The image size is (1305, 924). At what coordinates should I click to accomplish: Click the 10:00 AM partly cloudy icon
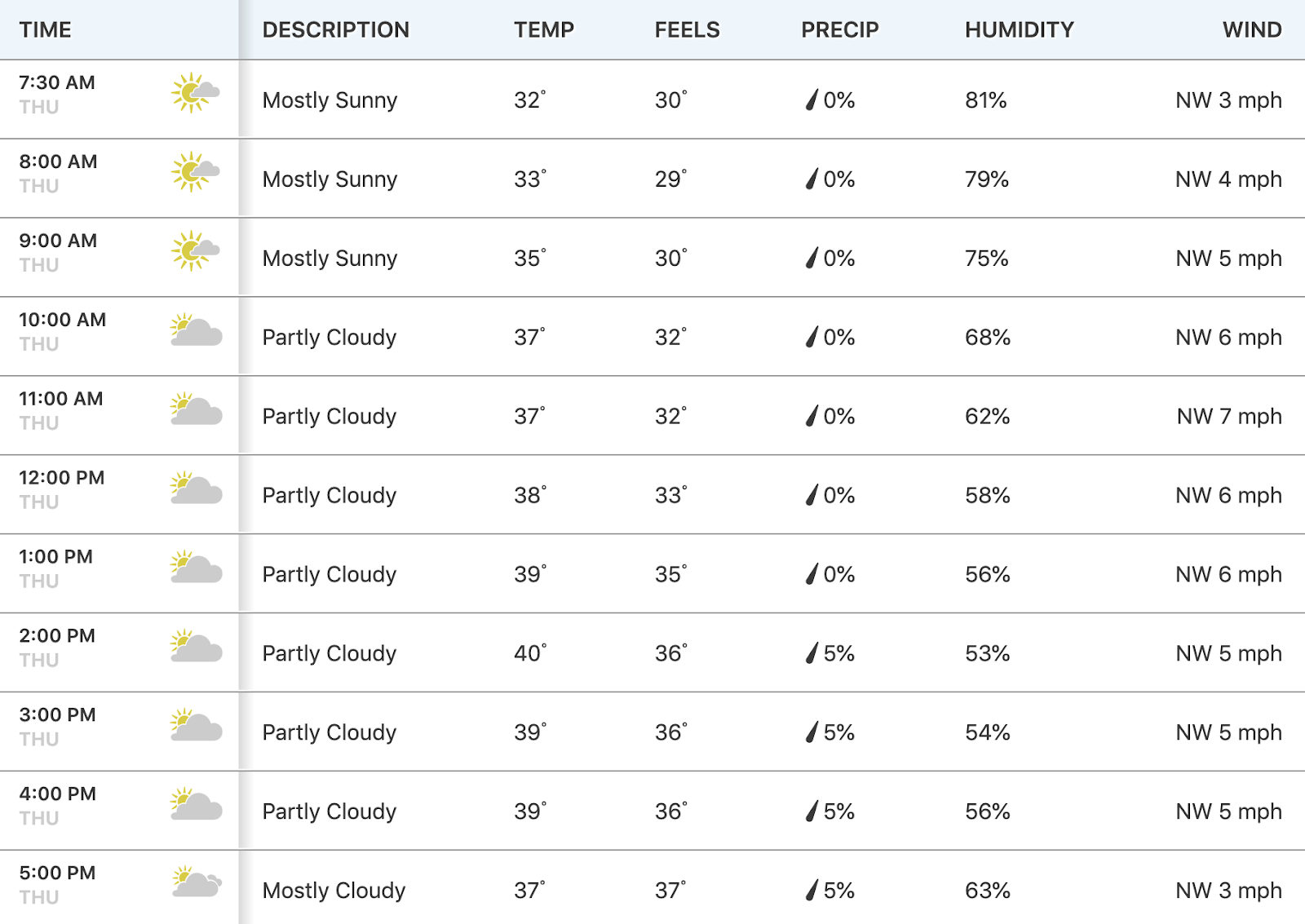(x=196, y=329)
